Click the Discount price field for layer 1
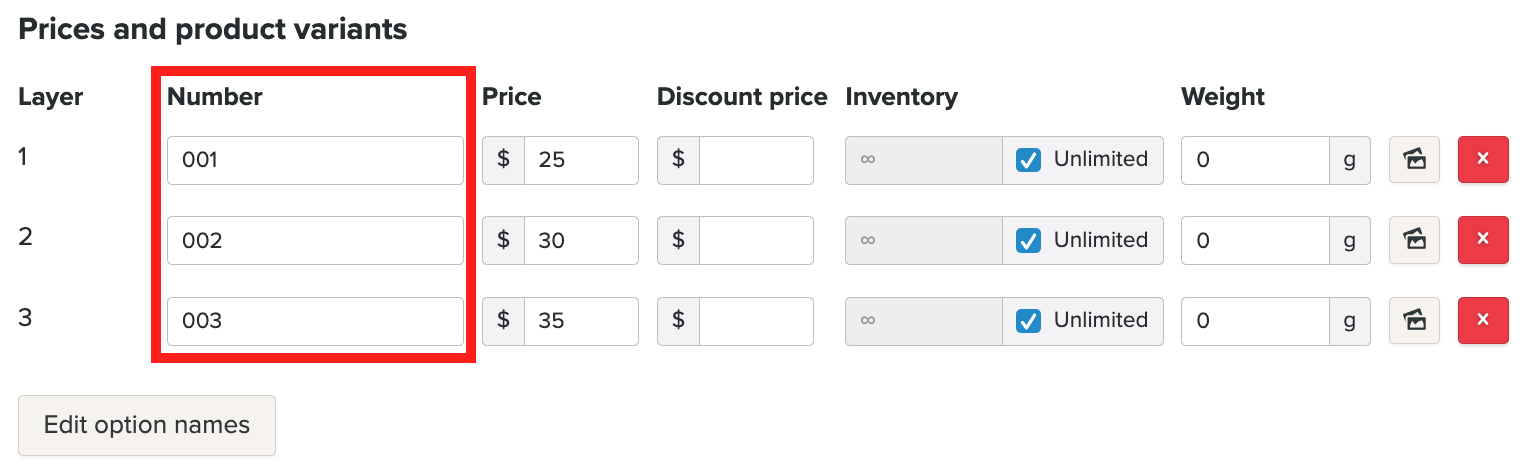 pyautogui.click(x=755, y=160)
